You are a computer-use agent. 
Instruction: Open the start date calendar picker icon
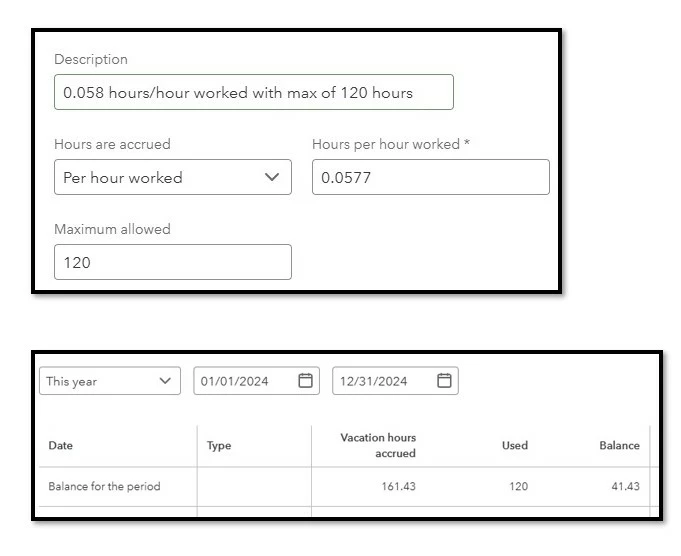tap(305, 381)
